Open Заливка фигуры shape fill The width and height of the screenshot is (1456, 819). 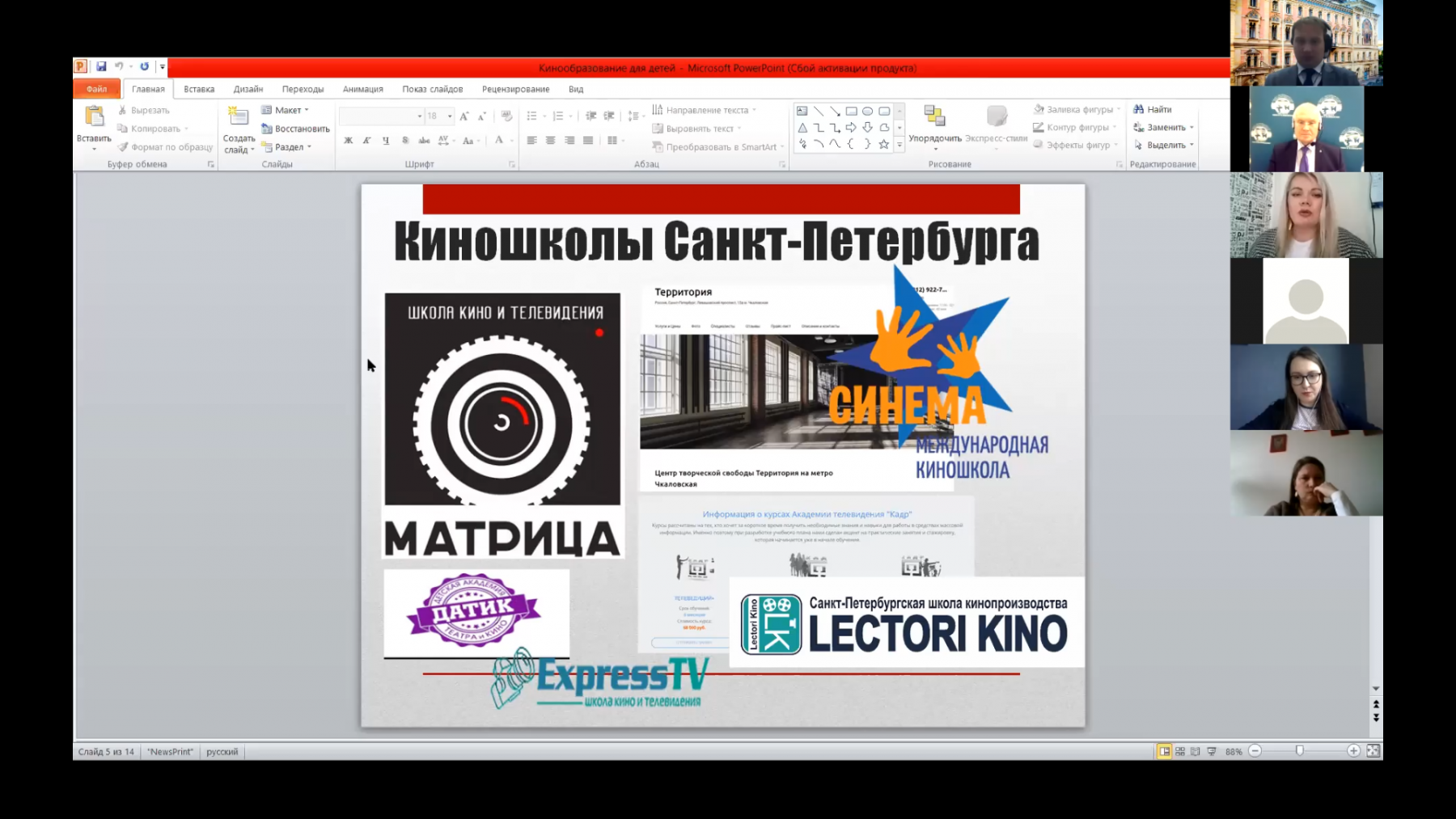[x=1076, y=109]
